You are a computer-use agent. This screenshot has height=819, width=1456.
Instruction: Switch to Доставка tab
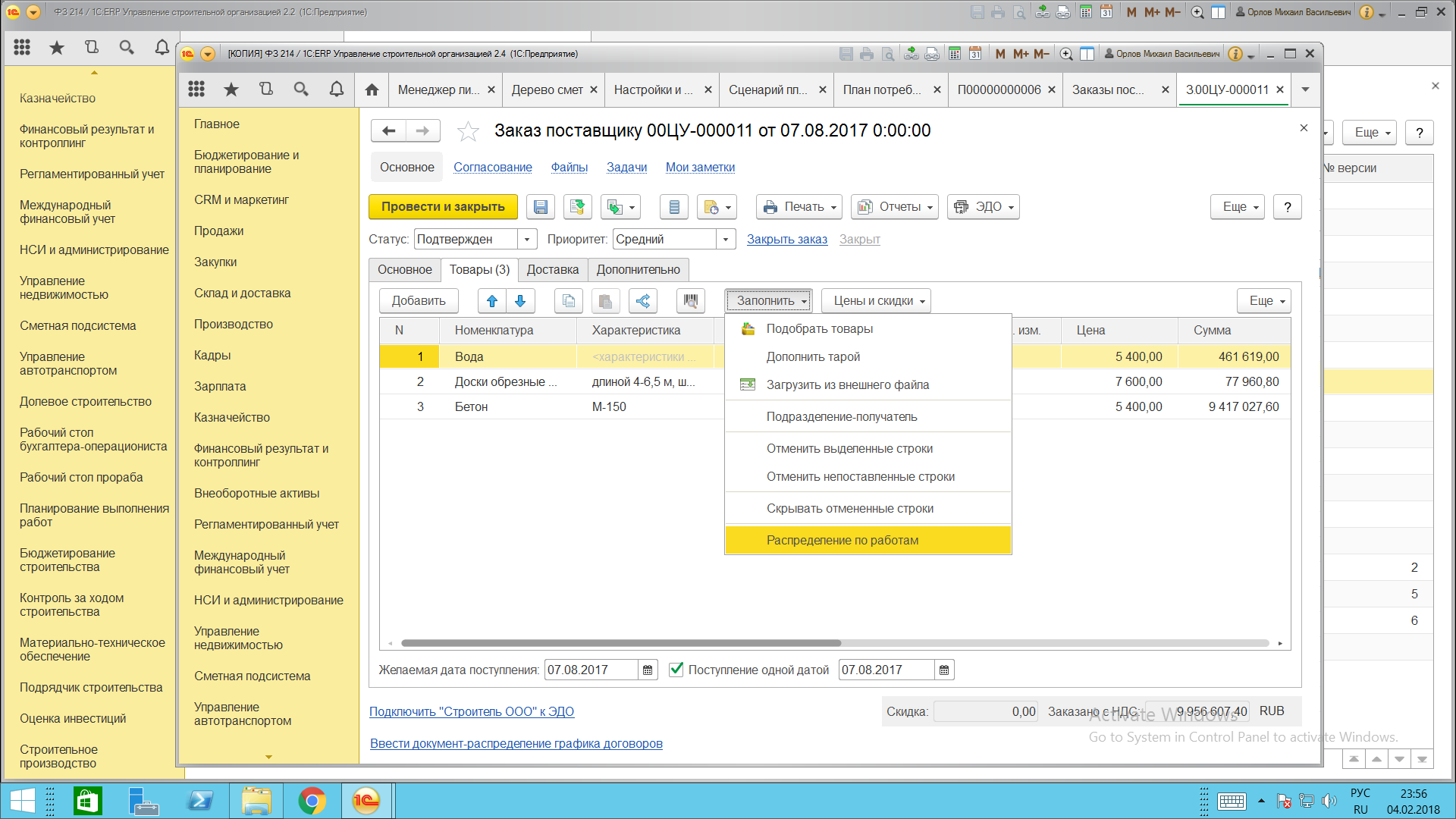pos(553,270)
